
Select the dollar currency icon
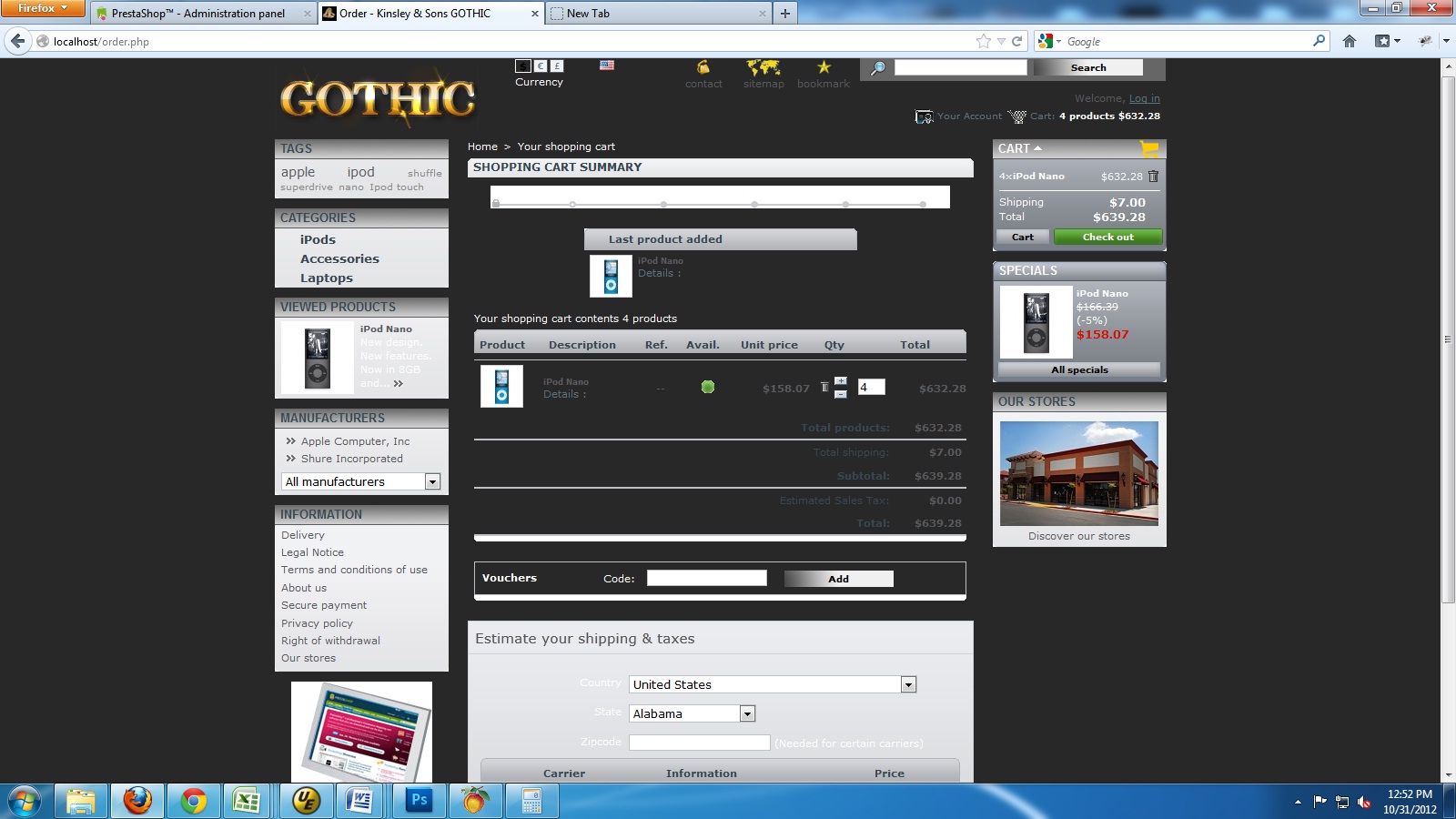click(523, 66)
